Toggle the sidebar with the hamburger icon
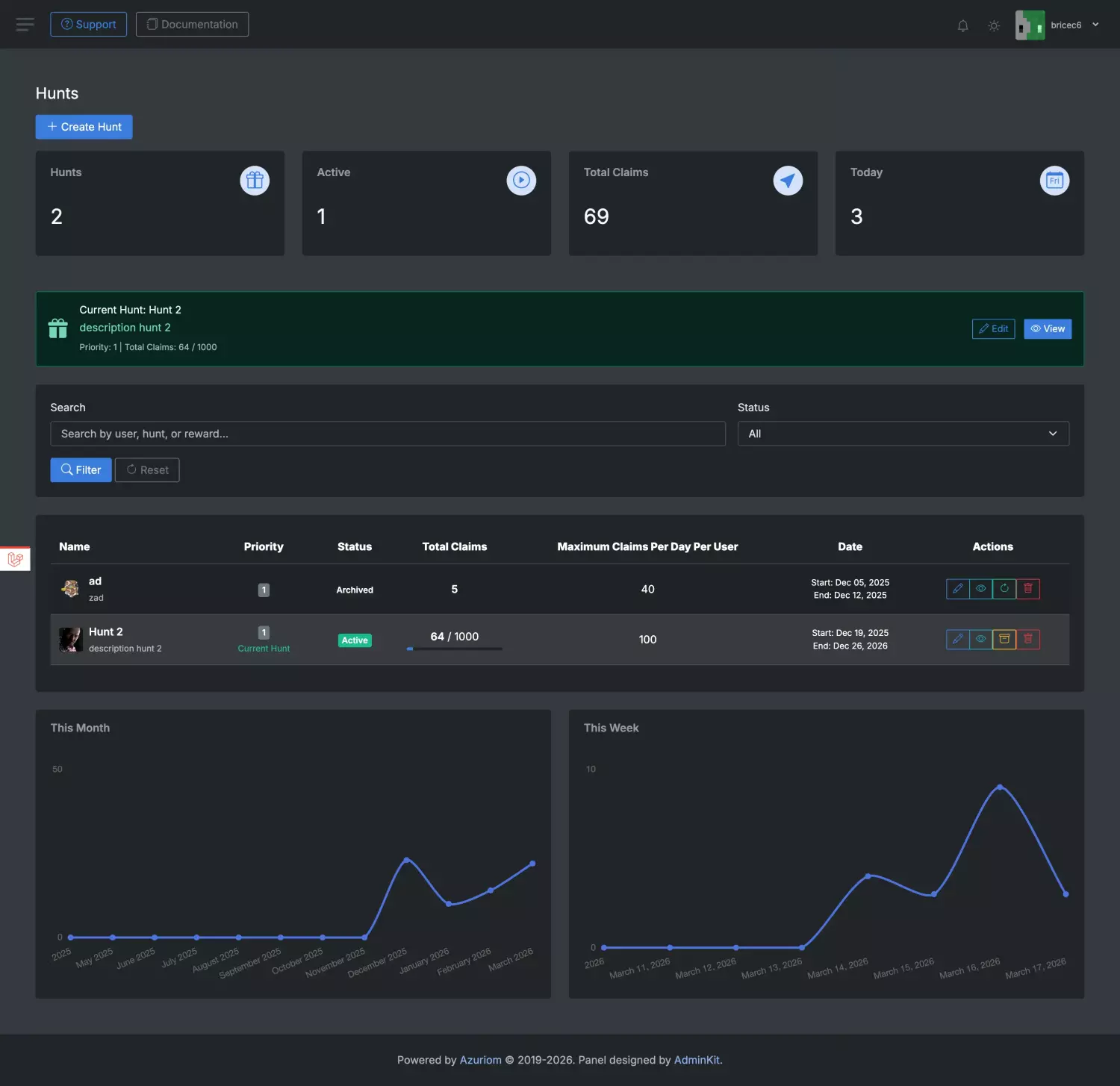 [x=25, y=25]
